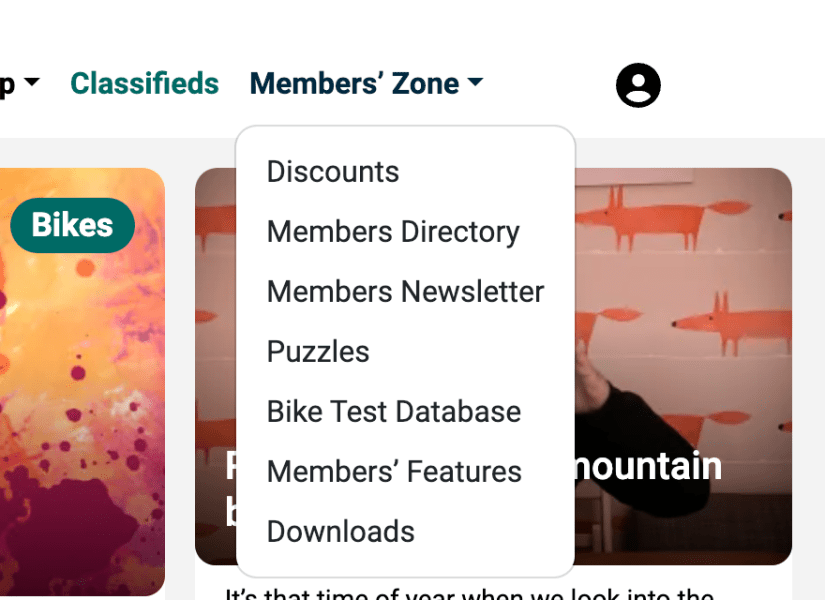Image resolution: width=825 pixels, height=600 pixels.
Task: Open the Classifieds link
Action: click(x=144, y=84)
